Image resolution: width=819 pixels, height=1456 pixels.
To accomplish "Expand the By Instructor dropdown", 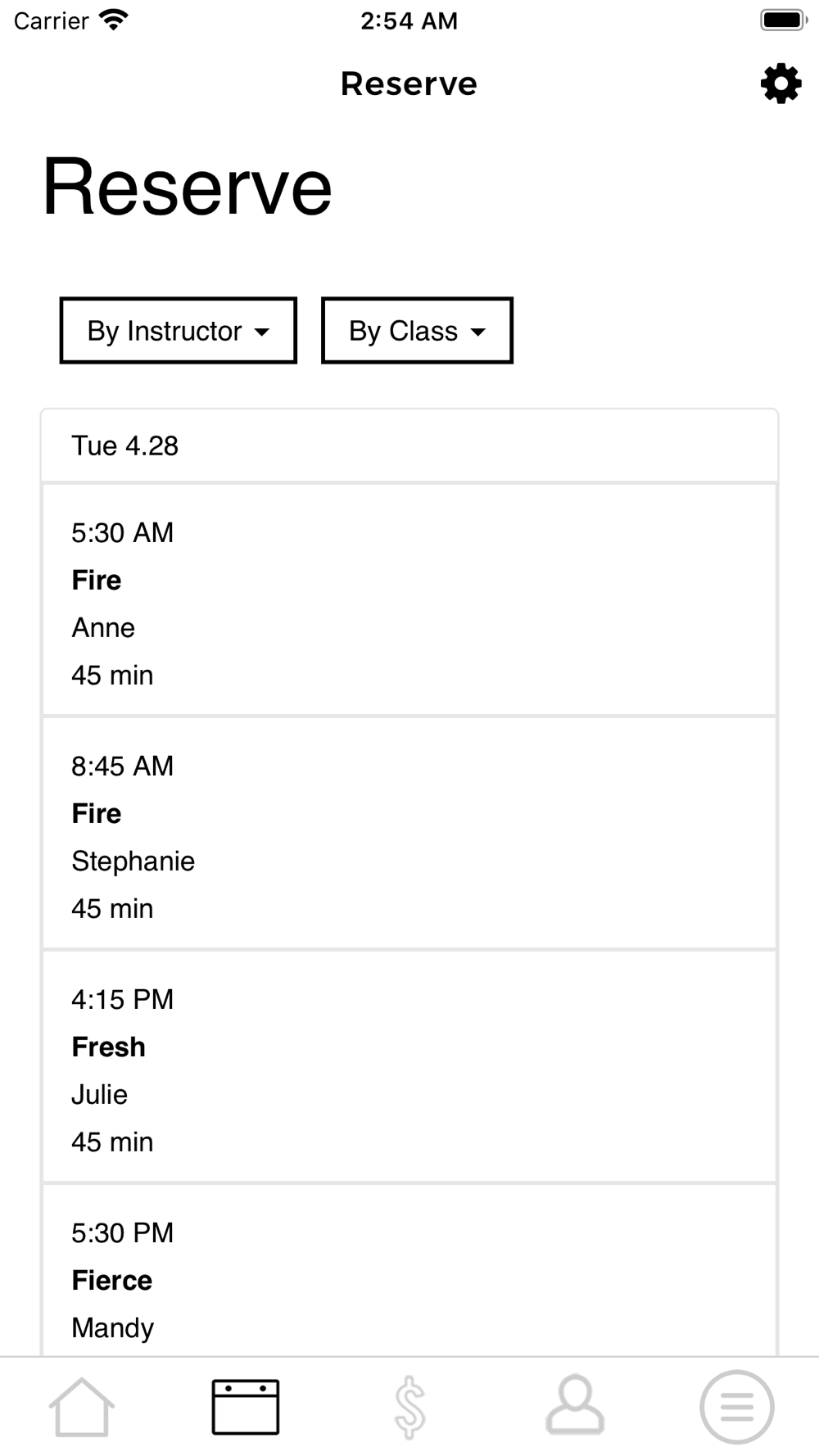I will (179, 331).
